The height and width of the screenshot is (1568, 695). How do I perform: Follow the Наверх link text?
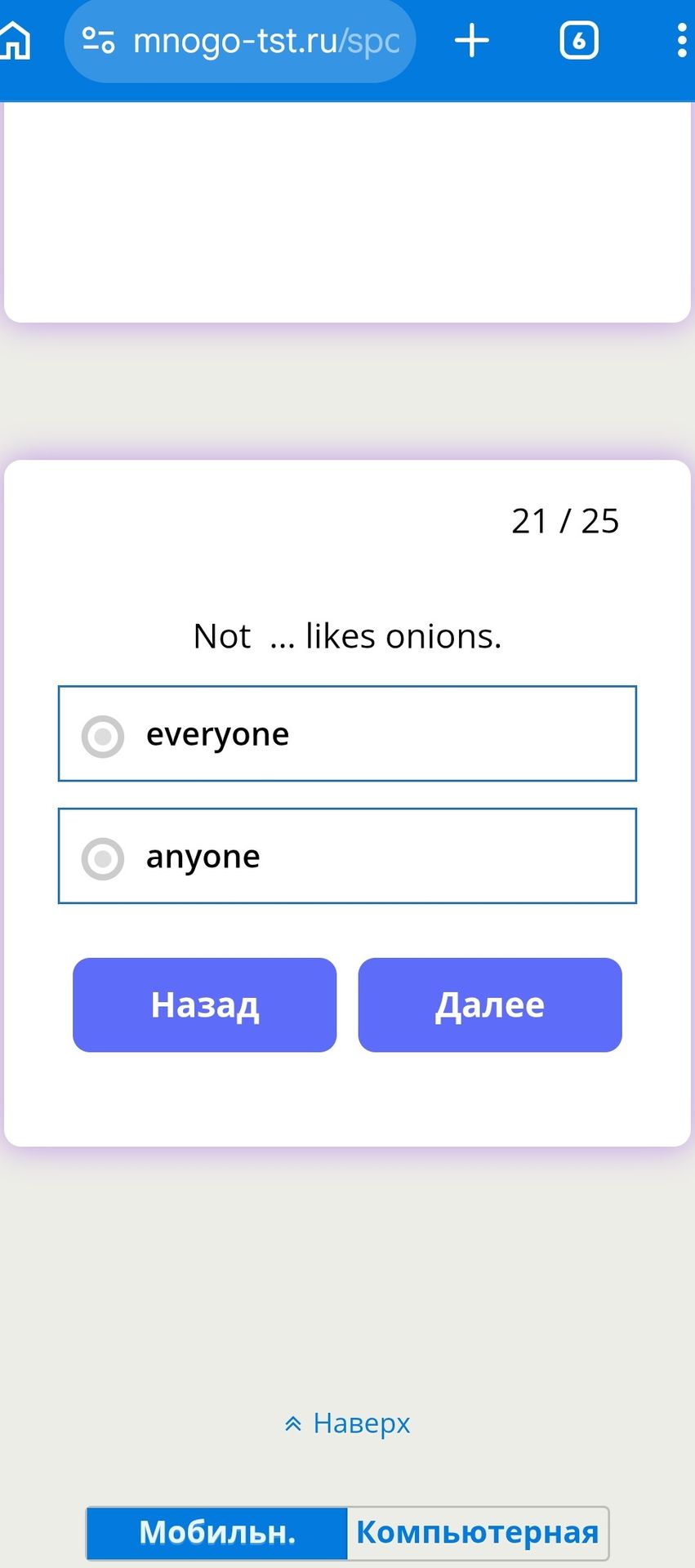362,1423
